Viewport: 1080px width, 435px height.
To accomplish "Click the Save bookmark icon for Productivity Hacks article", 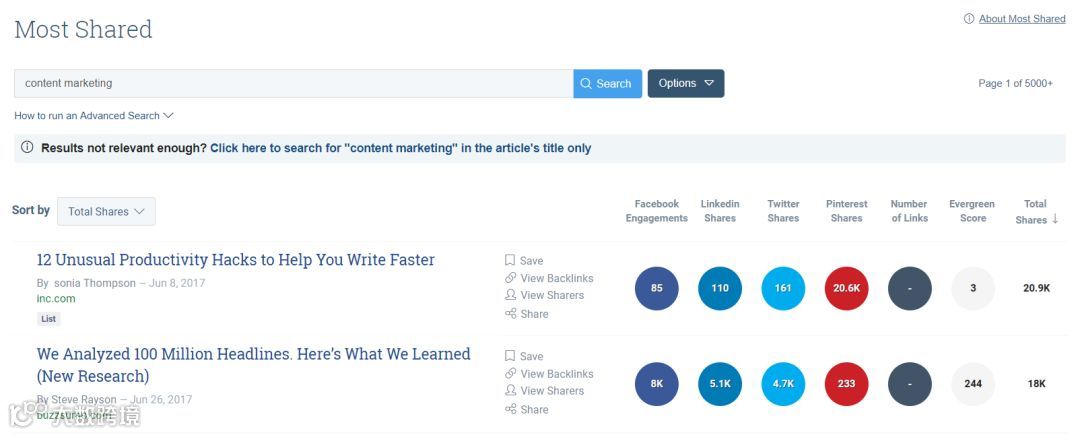I will tap(510, 260).
